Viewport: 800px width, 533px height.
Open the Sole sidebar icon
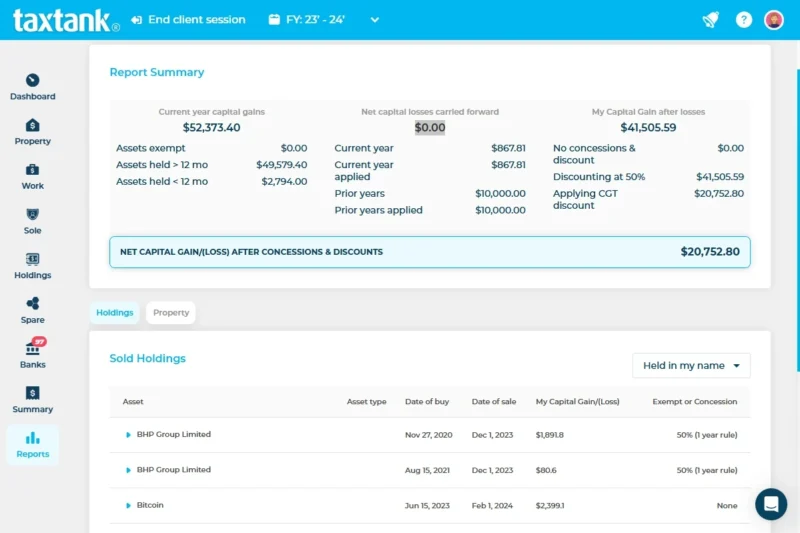(x=33, y=214)
